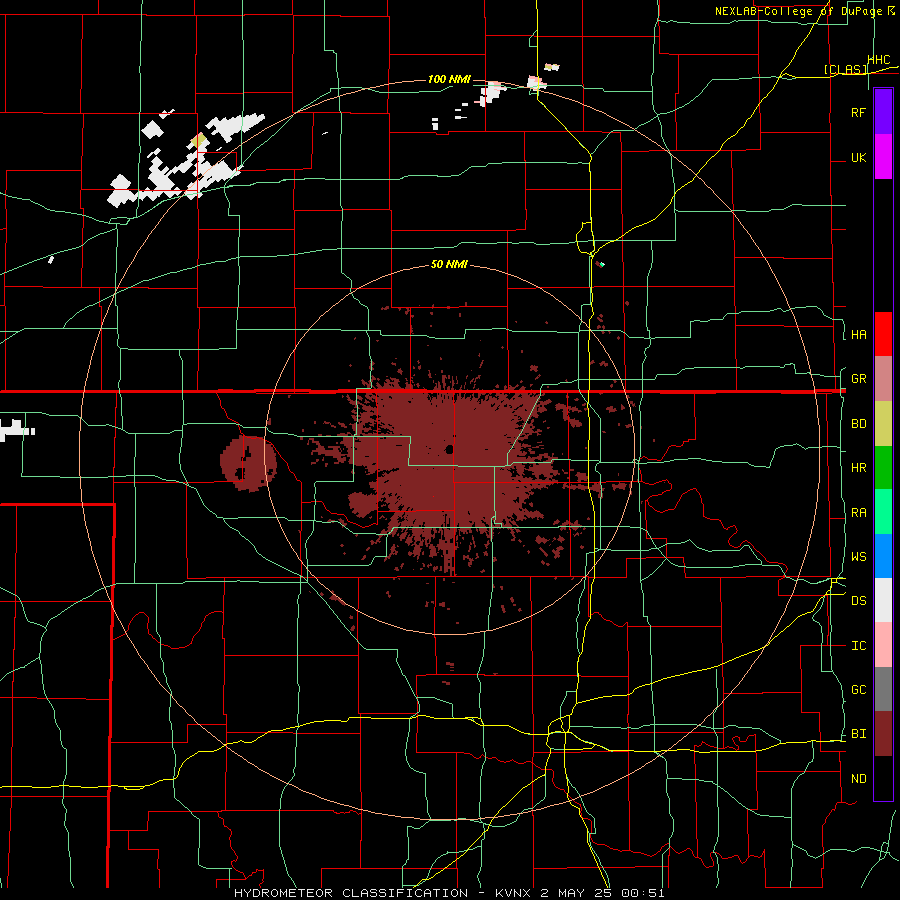This screenshot has width=900, height=900.
Task: Click the 50 NMI range ring label
Action: coord(449,264)
